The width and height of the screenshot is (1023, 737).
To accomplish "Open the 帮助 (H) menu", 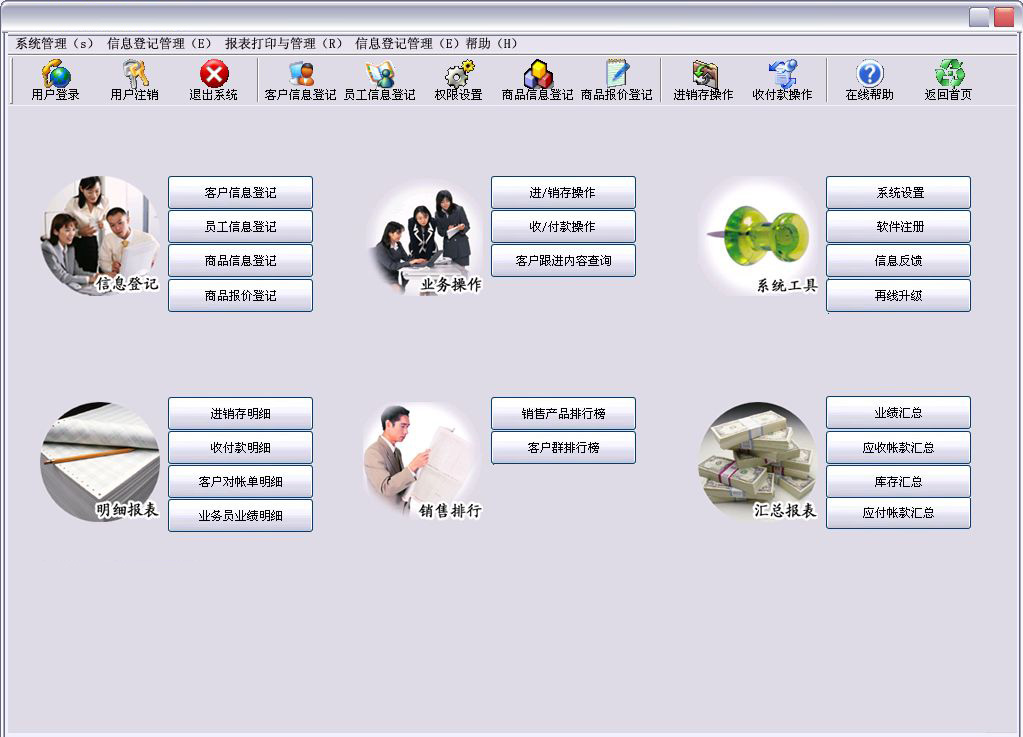I will 492,44.
